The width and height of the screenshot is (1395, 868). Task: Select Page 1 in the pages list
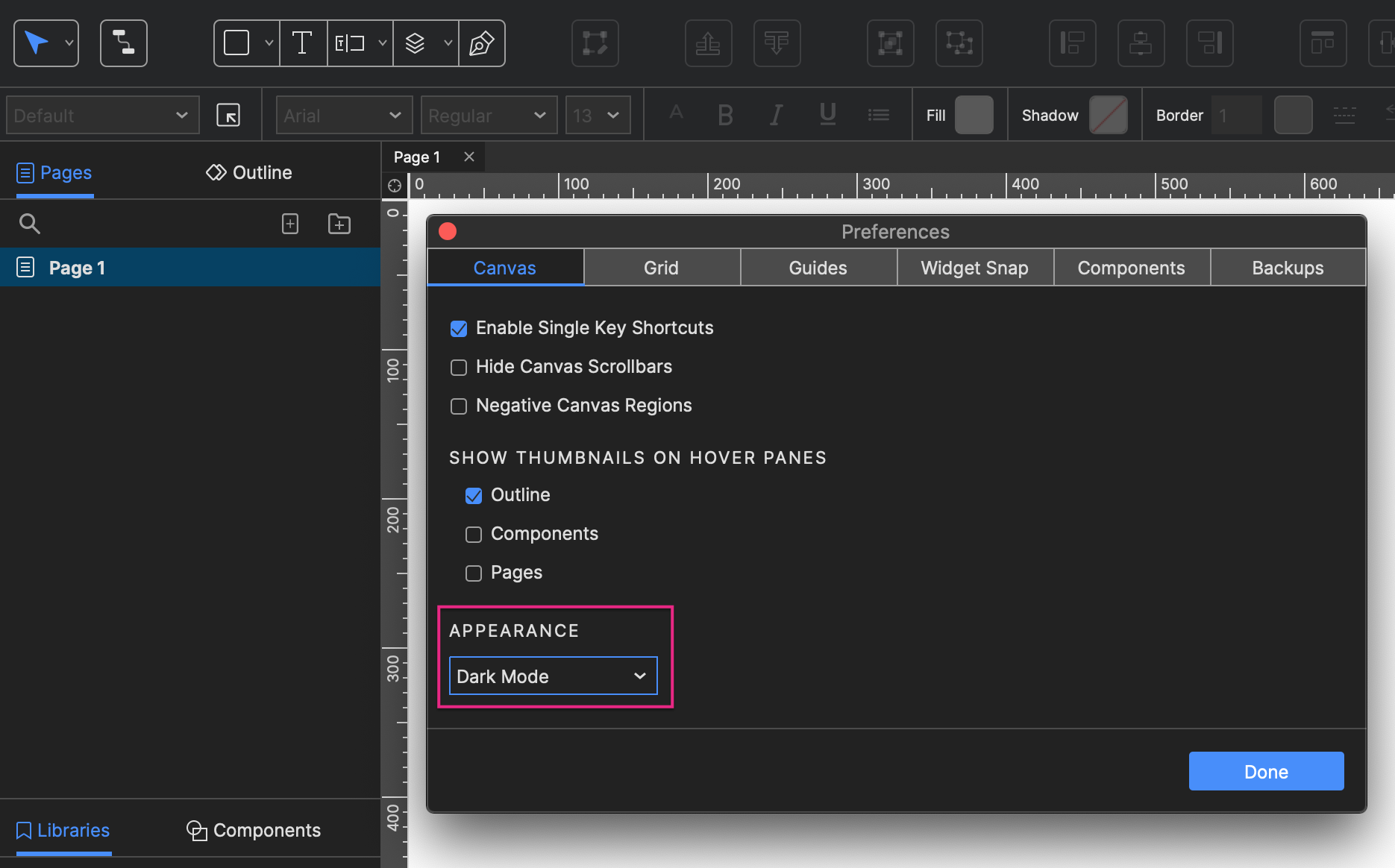click(190, 267)
